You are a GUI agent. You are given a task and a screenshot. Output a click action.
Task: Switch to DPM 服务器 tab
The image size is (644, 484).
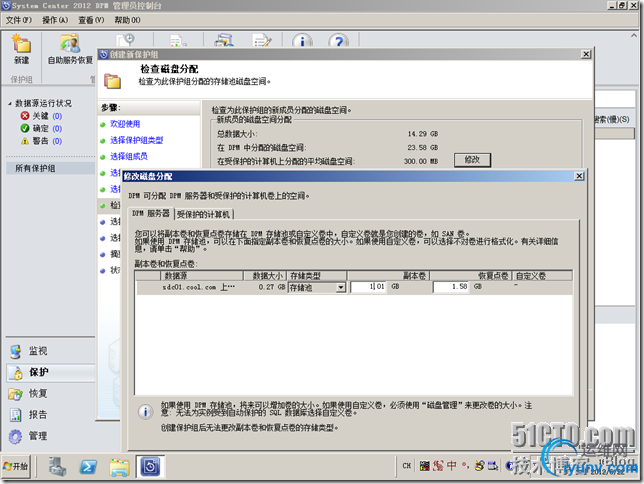point(151,213)
